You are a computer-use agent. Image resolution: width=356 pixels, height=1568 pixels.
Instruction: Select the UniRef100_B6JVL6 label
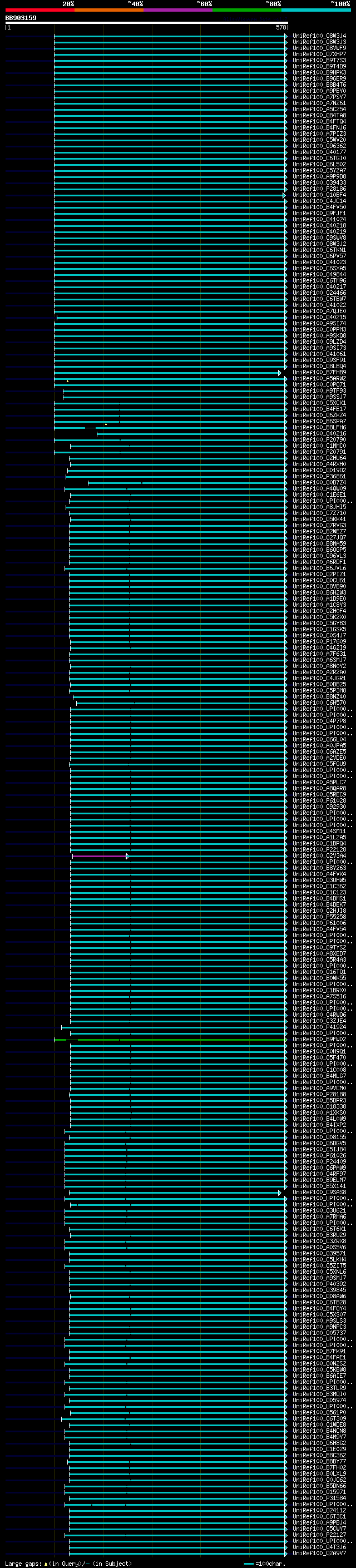tap(319, 568)
